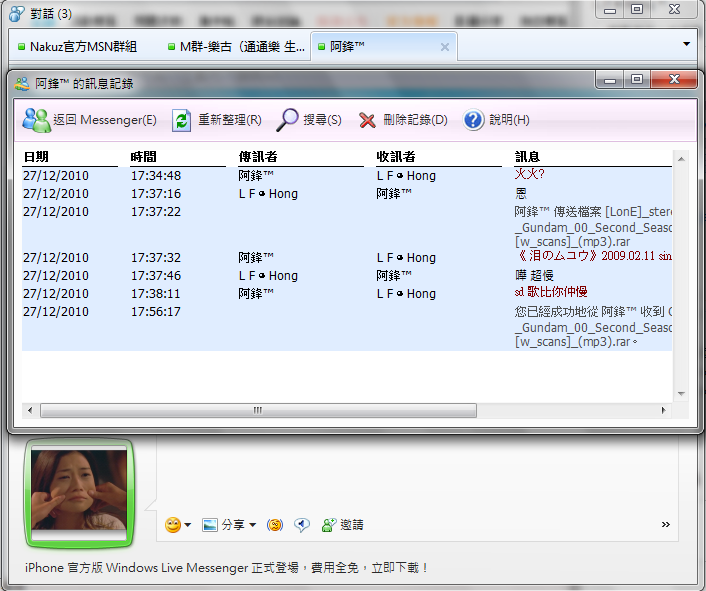The image size is (706, 591).
Task: Click the voice clip icon
Action: tap(301, 525)
